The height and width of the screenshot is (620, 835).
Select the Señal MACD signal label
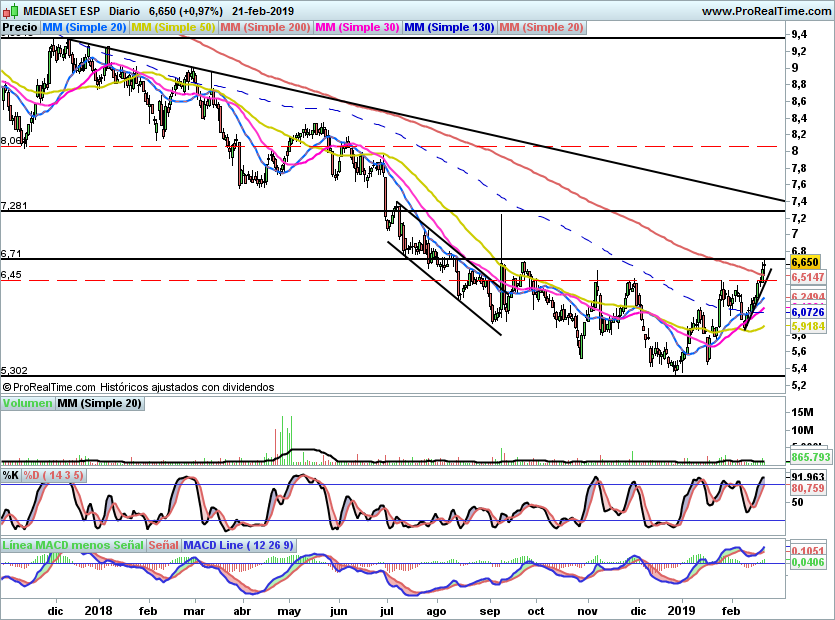163,545
